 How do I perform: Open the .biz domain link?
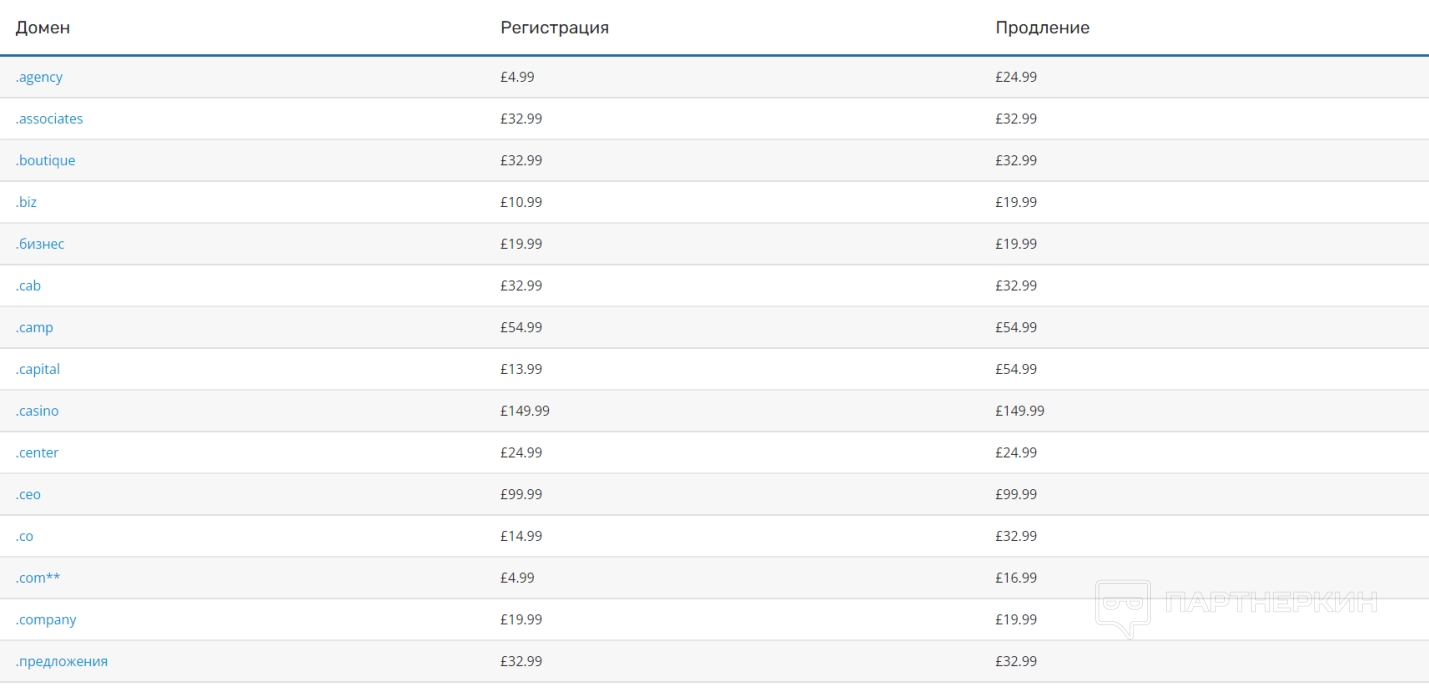pos(26,202)
